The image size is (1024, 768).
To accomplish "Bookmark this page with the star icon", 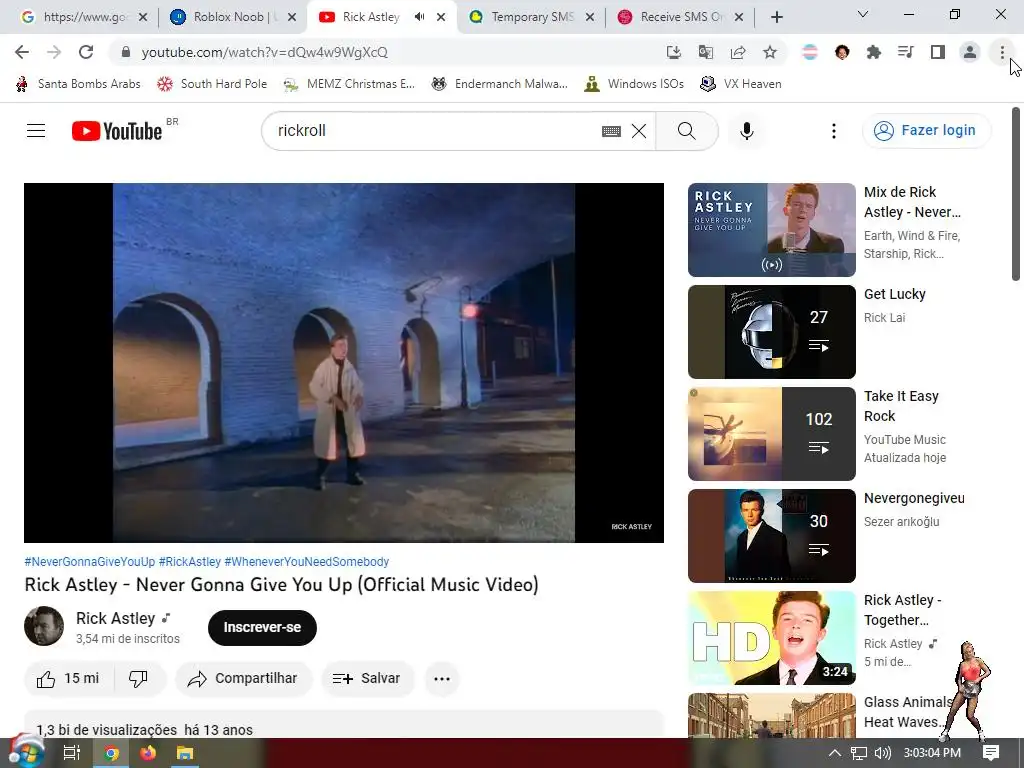I will pos(770,52).
